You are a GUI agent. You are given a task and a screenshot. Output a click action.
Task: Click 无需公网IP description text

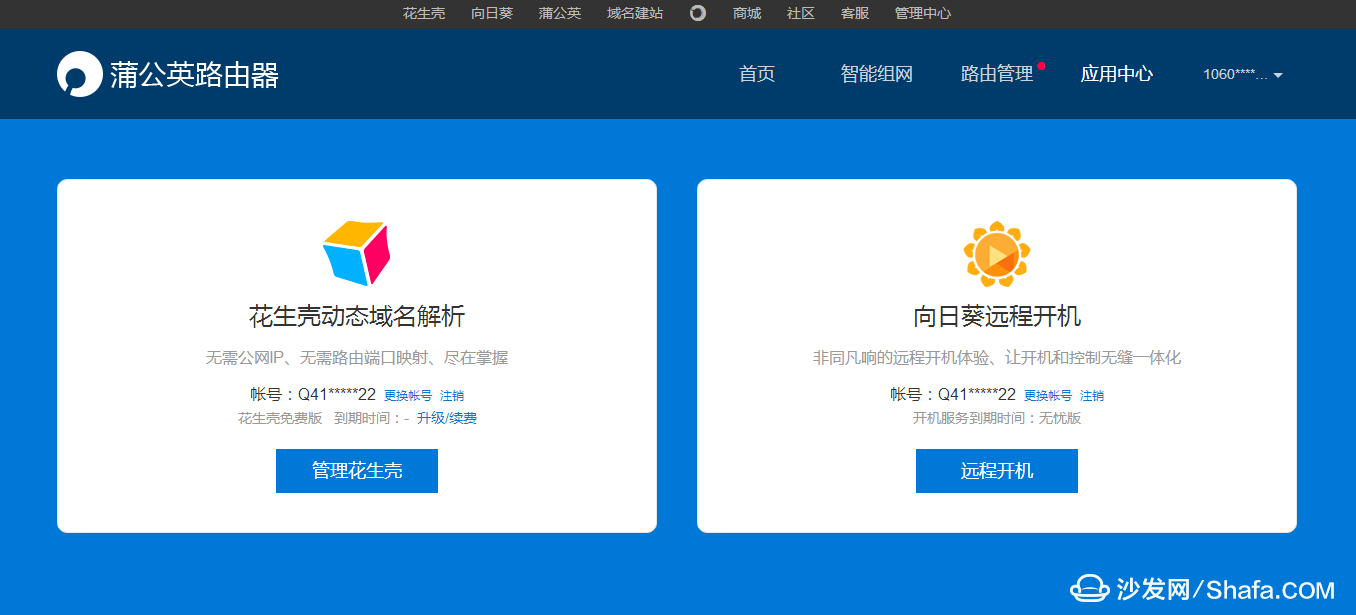tap(357, 358)
